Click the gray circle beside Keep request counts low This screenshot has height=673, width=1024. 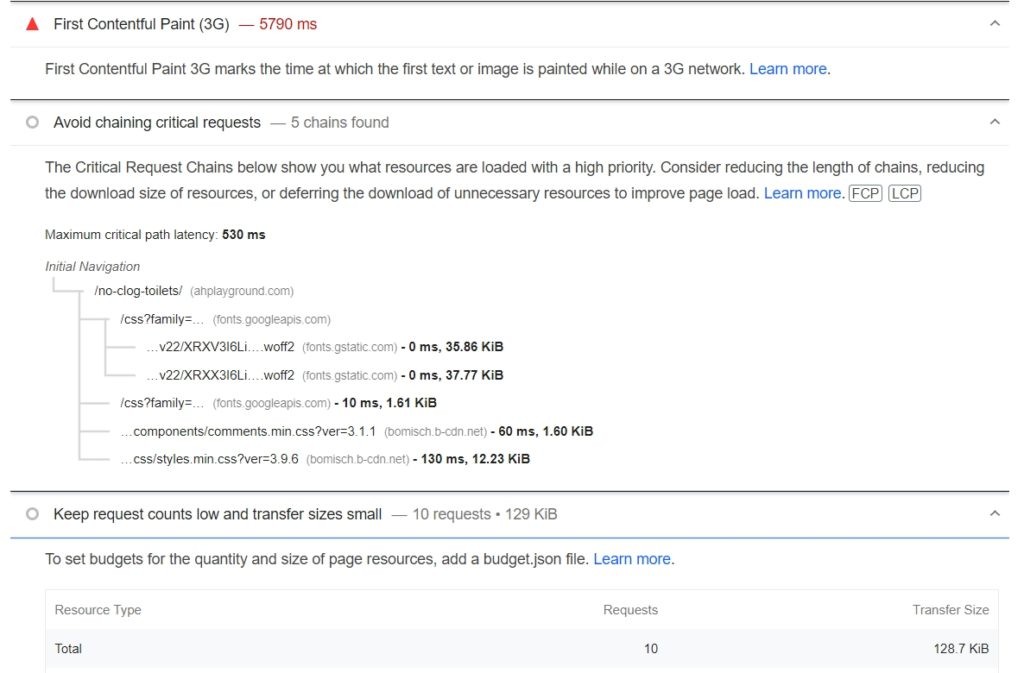tap(33, 514)
